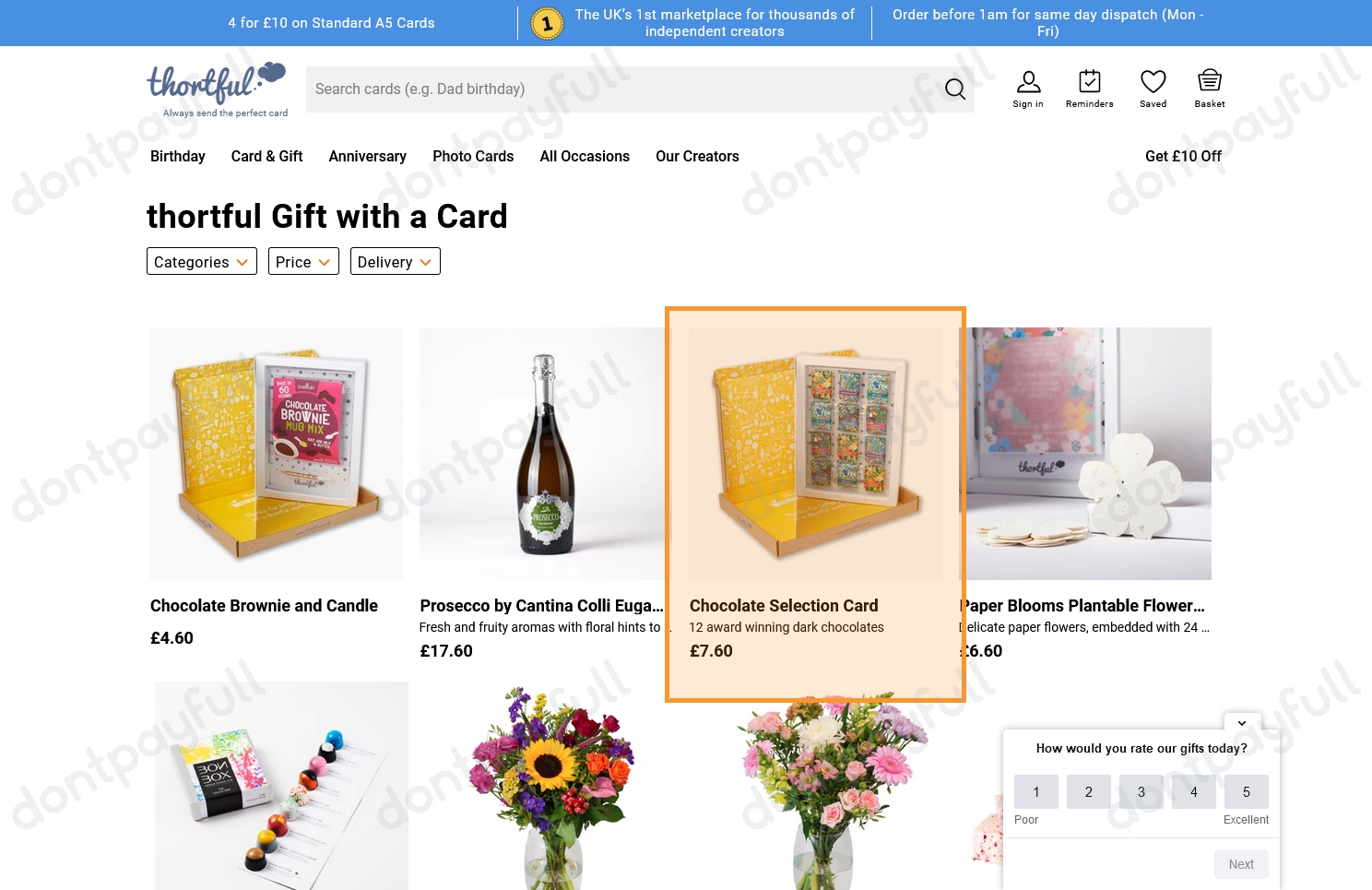Screen dimensions: 1372x890
Task: Expand the Categories filter dropdown
Action: [x=202, y=261]
